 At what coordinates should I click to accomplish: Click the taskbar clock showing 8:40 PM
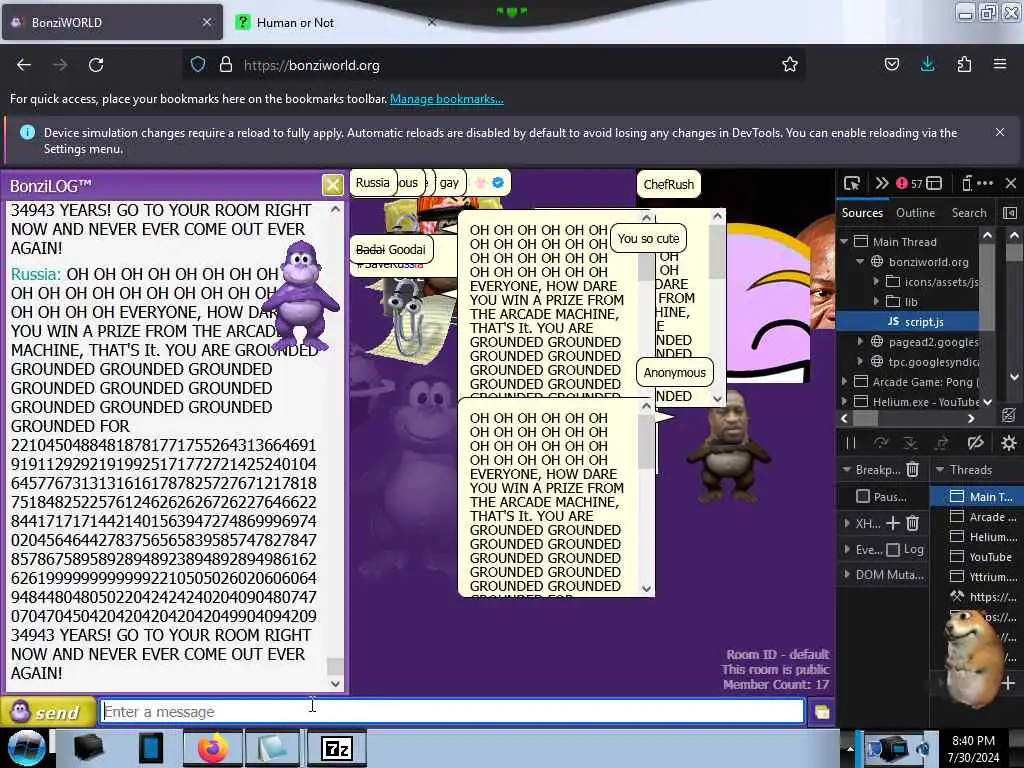click(x=974, y=748)
